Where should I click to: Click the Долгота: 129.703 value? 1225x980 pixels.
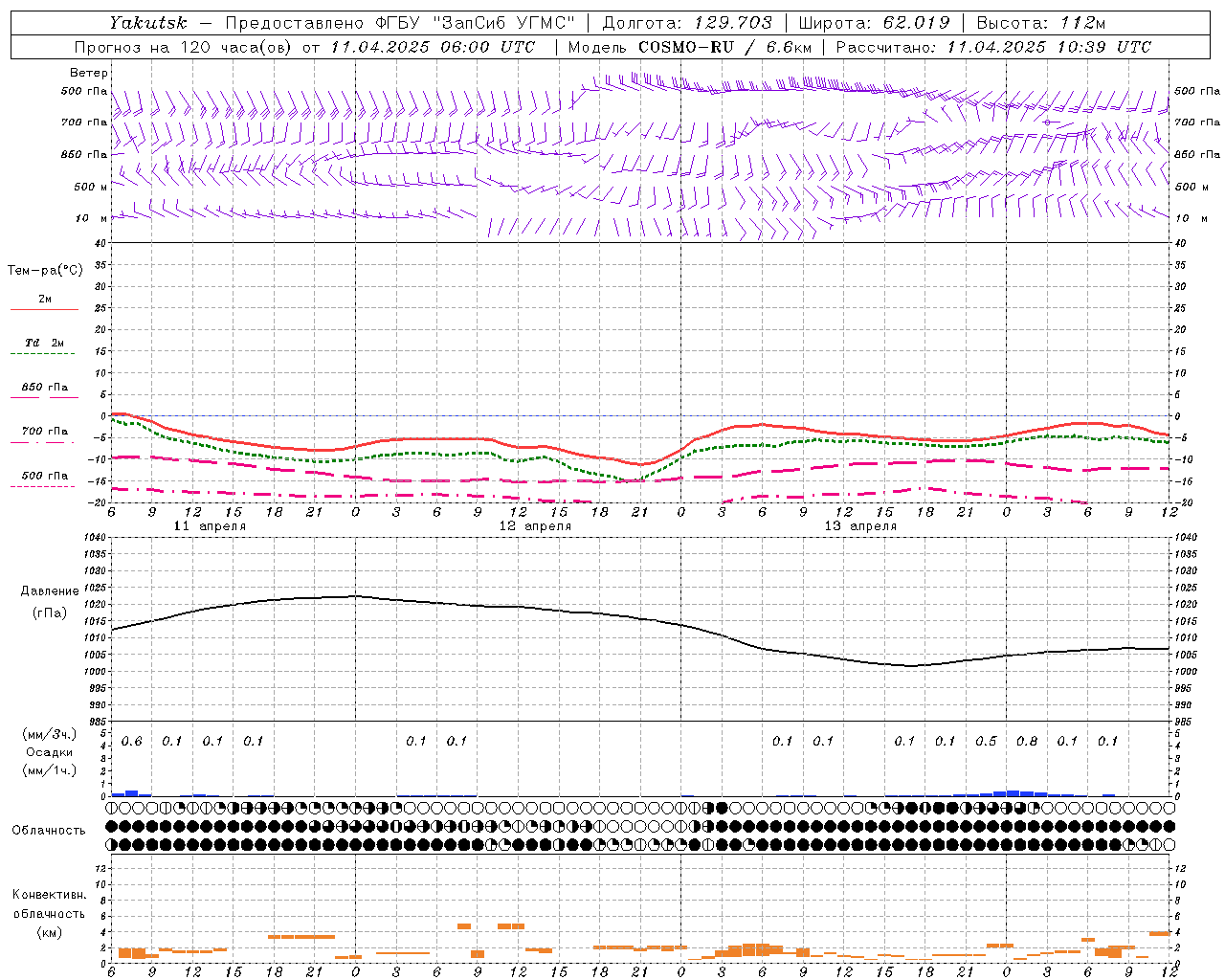[686, 23]
